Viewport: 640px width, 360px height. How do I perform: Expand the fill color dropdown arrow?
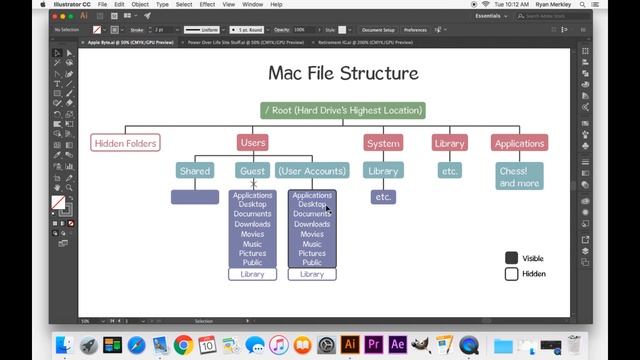click(x=104, y=30)
